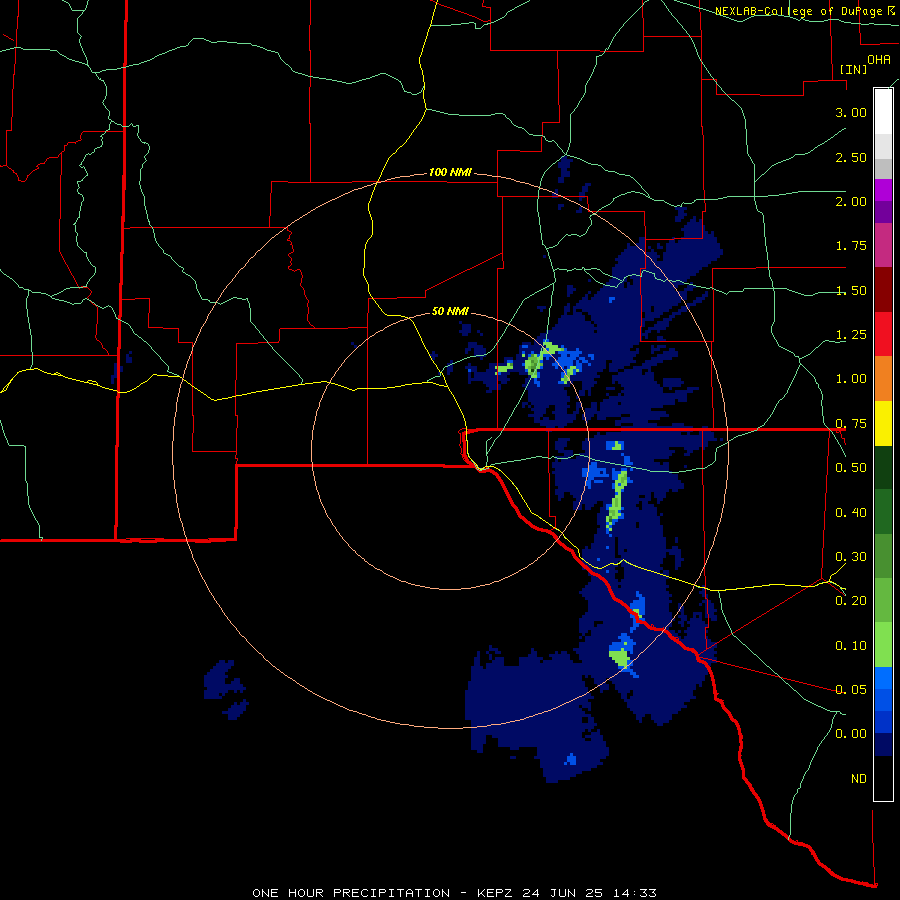The image size is (900, 900).
Task: Click the 100 NMI range ring label
Action: tap(450, 172)
